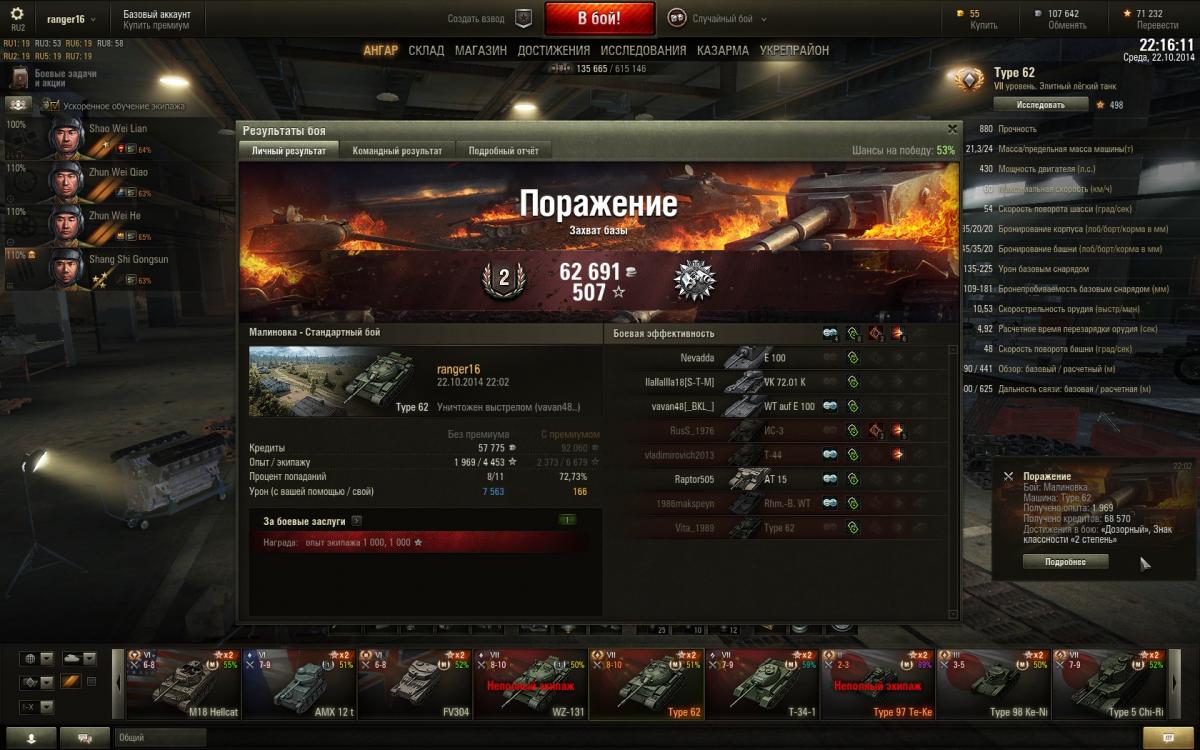
Task: Click the Подробнее button in the notification
Action: pyautogui.click(x=1065, y=562)
